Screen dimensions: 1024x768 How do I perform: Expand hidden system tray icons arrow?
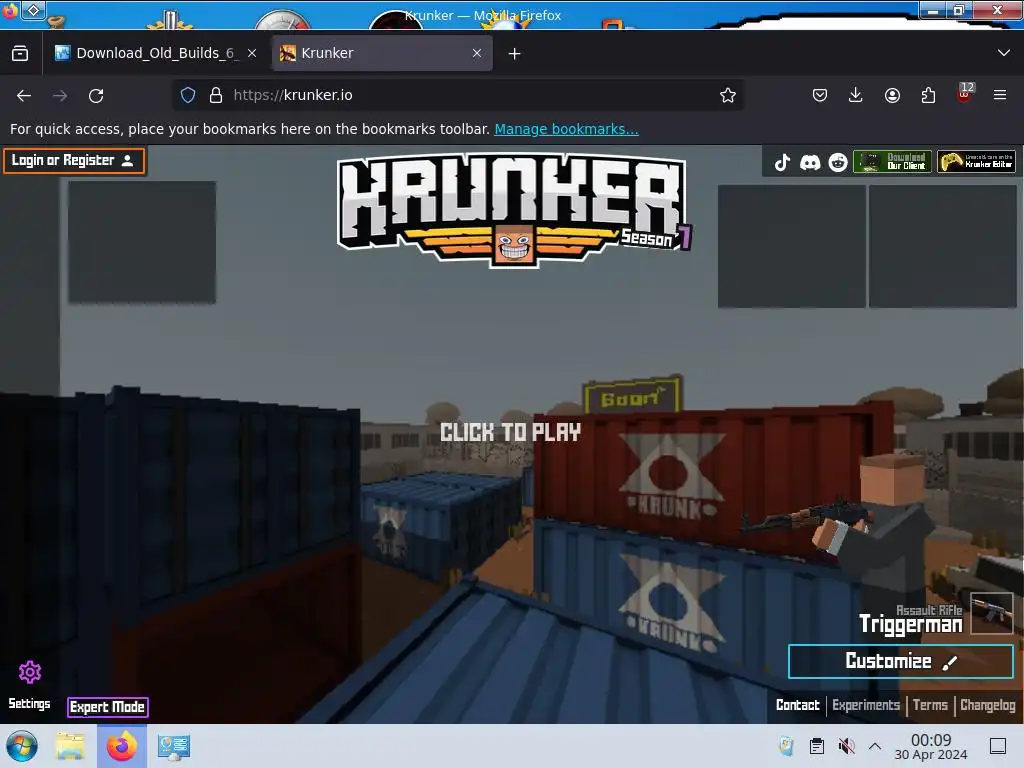[875, 746]
